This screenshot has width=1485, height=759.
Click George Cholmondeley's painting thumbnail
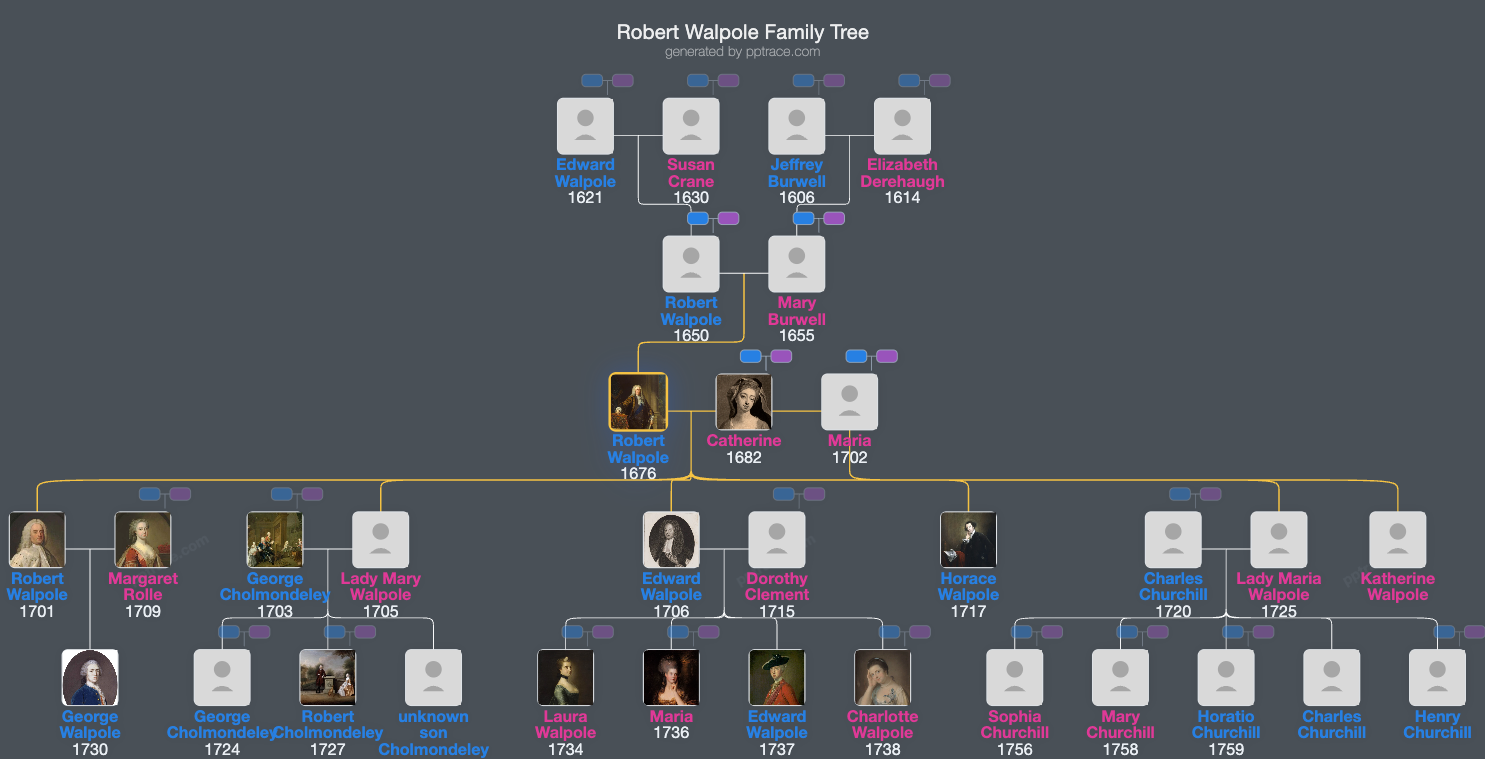275,538
